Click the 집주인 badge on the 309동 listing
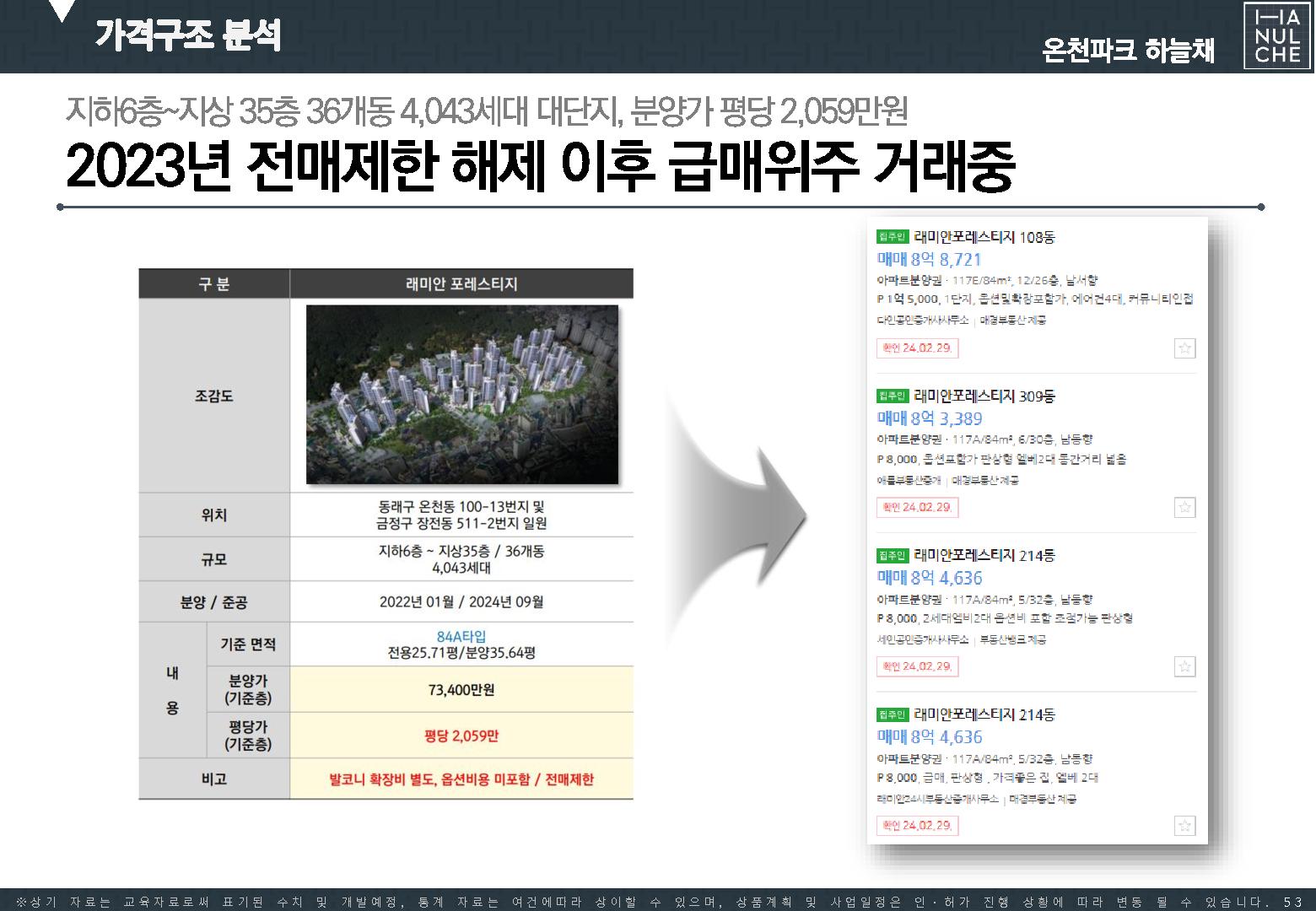The height and width of the screenshot is (911, 1316). pos(893,396)
